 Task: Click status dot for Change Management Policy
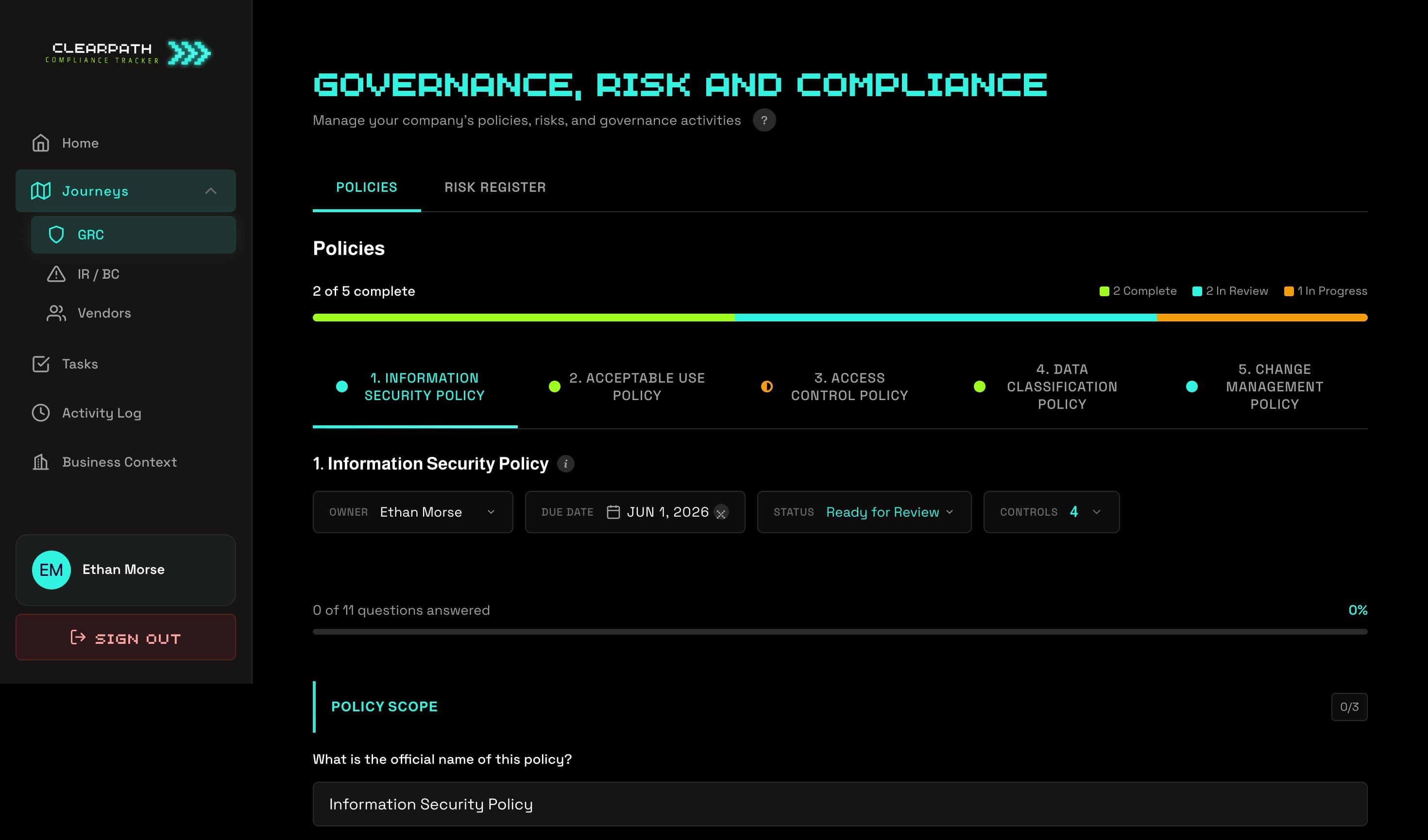click(x=1192, y=386)
